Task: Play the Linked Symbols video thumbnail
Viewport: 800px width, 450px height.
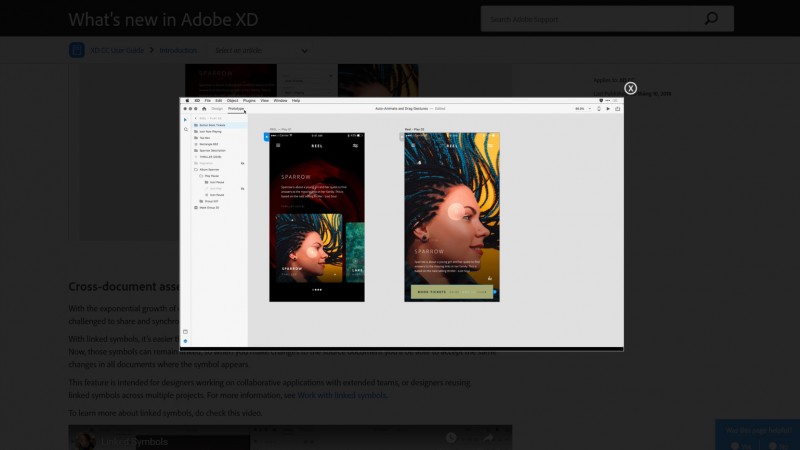Action: pos(290,438)
